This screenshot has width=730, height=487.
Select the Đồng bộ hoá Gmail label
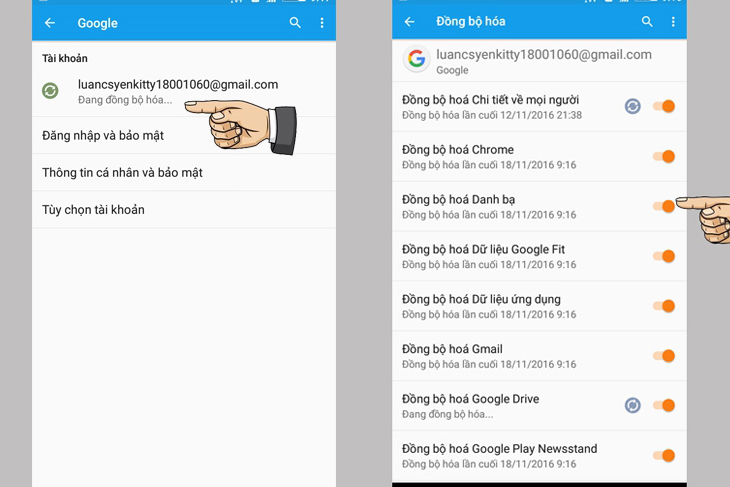(x=452, y=349)
